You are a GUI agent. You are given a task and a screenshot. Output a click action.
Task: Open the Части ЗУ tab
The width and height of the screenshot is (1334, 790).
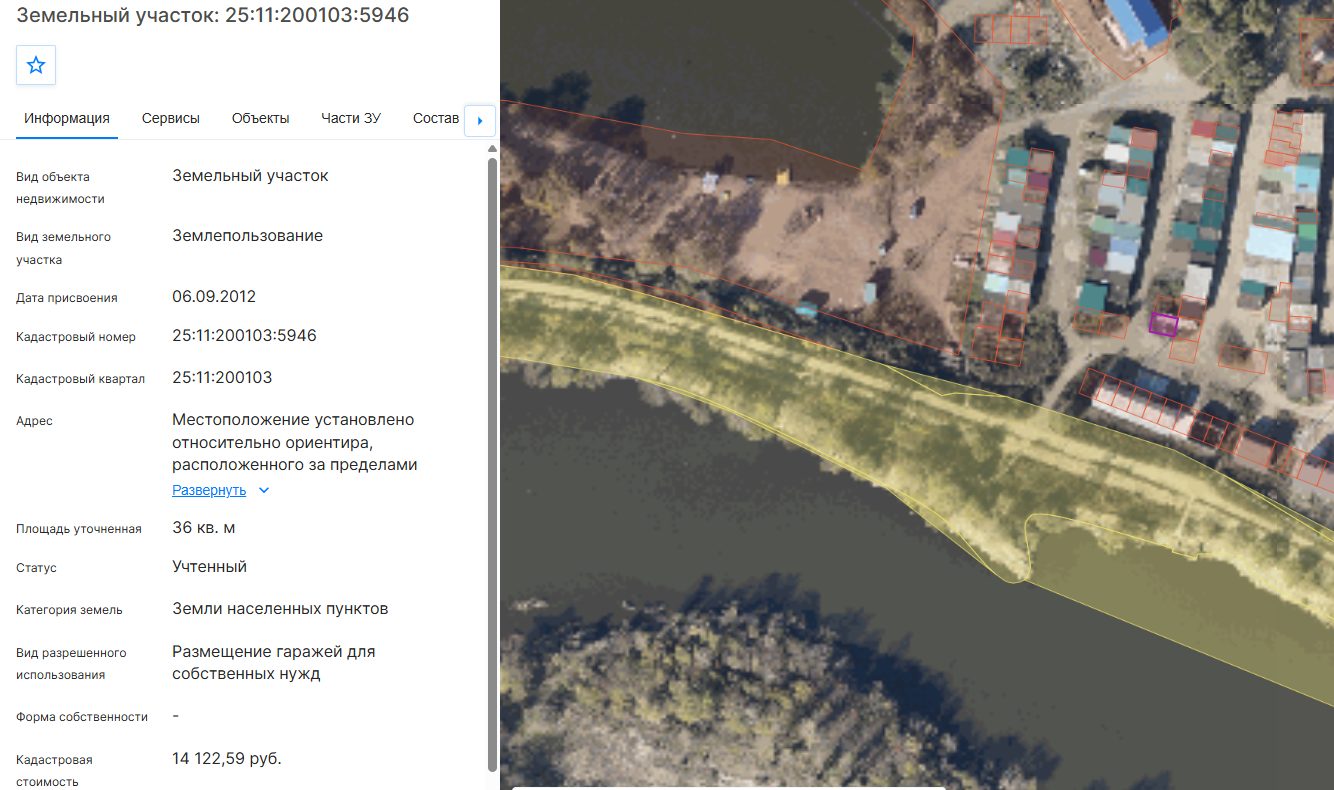351,118
